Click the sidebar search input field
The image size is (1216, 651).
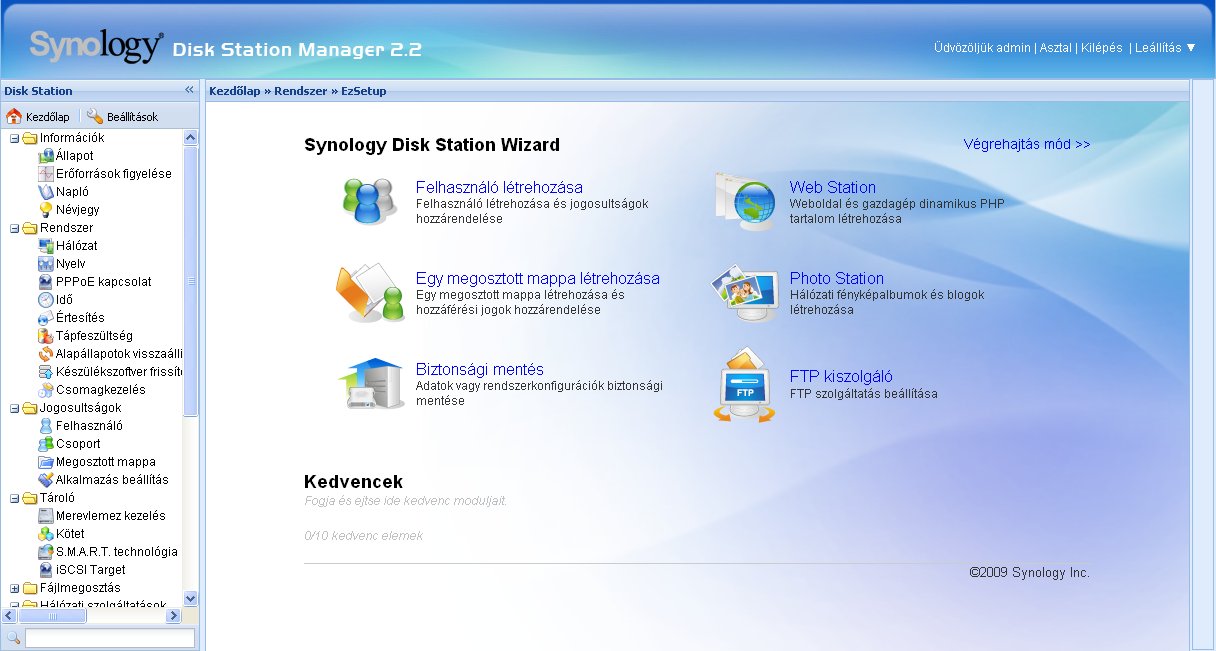point(109,638)
